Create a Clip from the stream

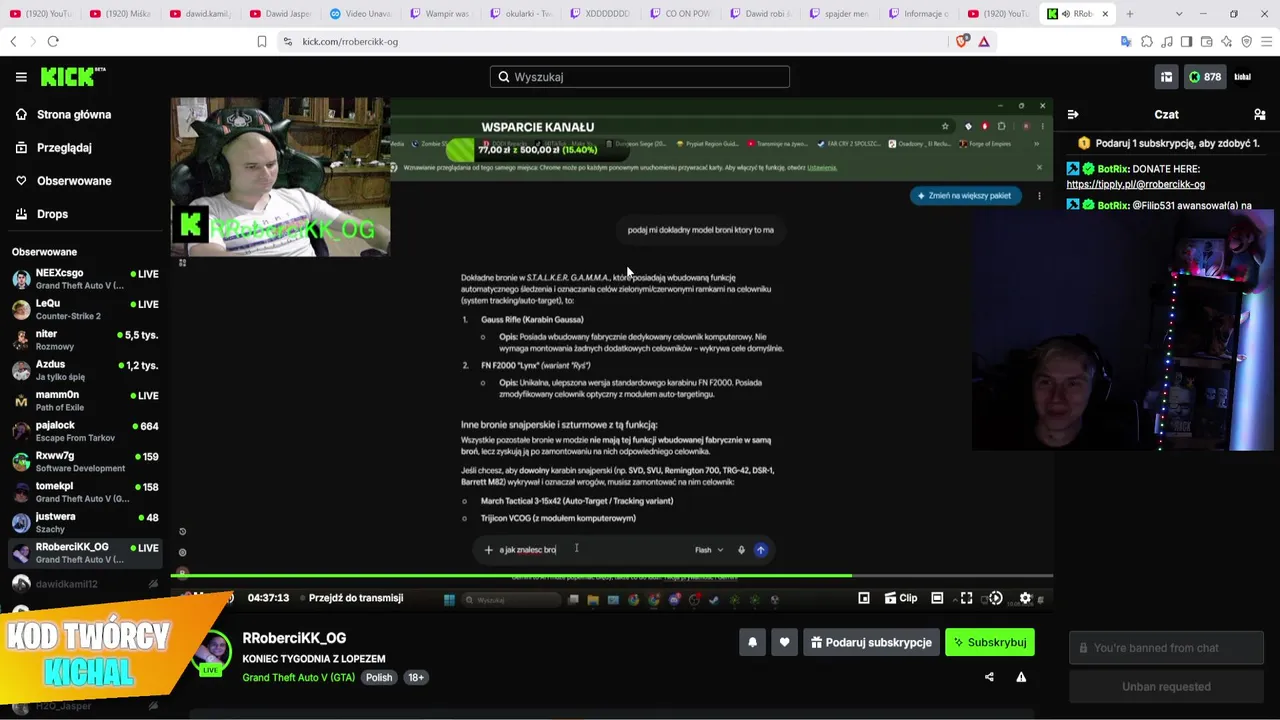coord(901,598)
